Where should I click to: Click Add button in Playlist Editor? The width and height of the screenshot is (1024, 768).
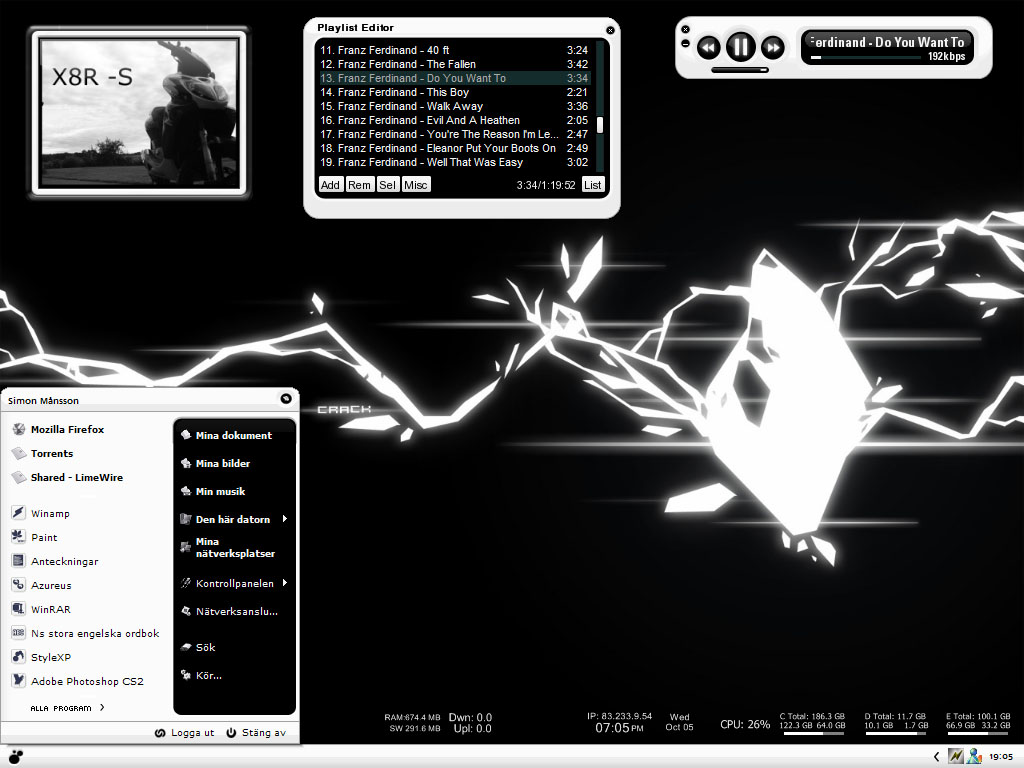(330, 185)
